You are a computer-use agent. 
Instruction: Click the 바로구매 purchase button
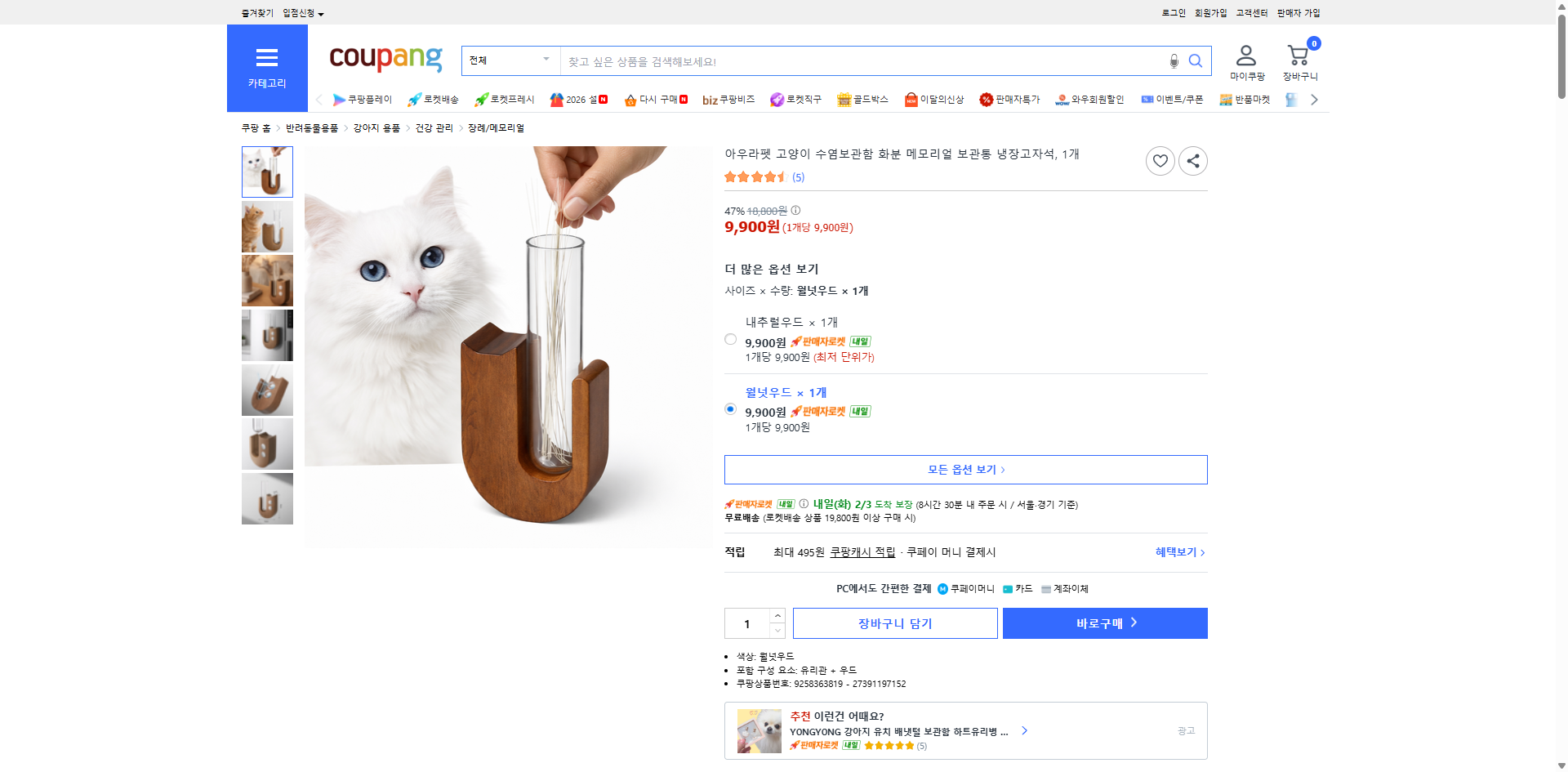(x=1104, y=623)
